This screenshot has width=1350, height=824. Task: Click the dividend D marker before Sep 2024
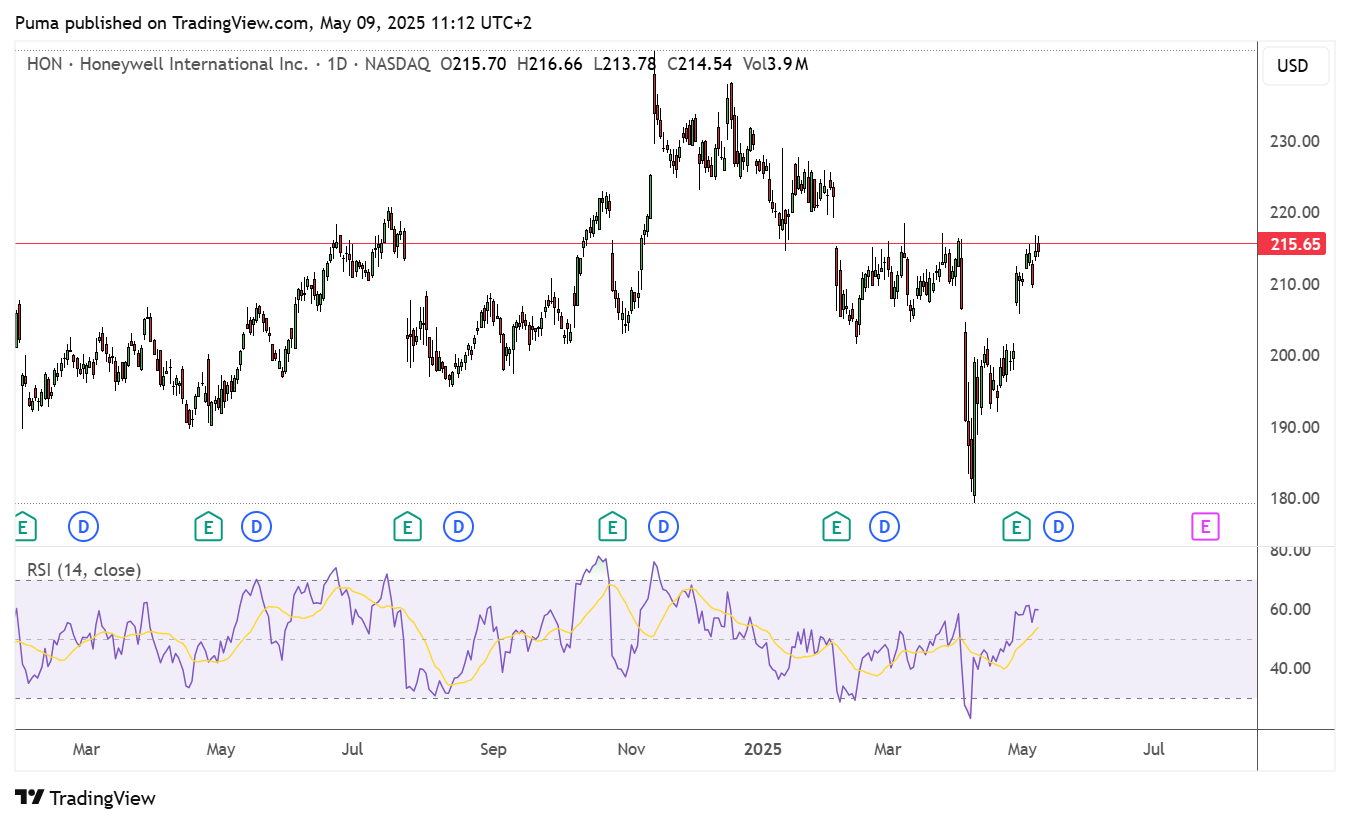458,526
